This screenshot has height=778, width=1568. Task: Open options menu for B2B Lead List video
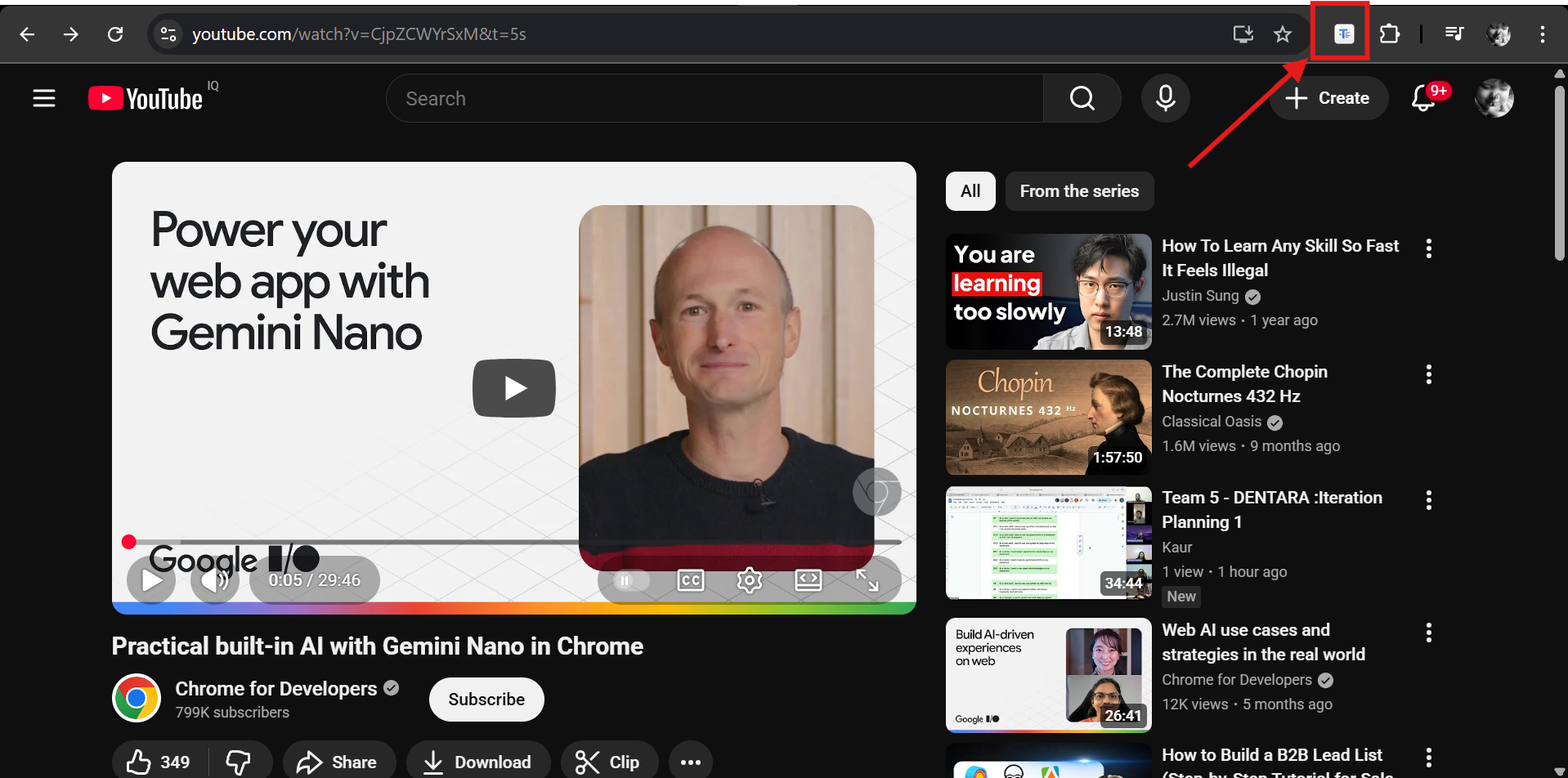(x=1429, y=758)
